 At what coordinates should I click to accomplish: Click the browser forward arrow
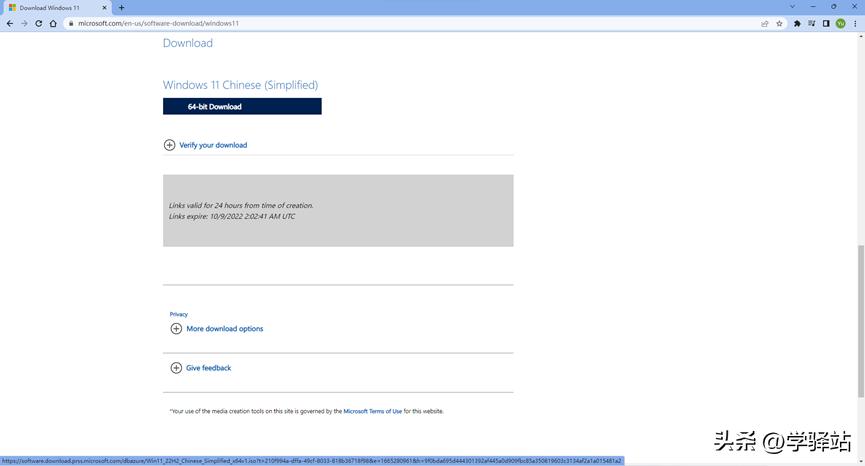24,24
